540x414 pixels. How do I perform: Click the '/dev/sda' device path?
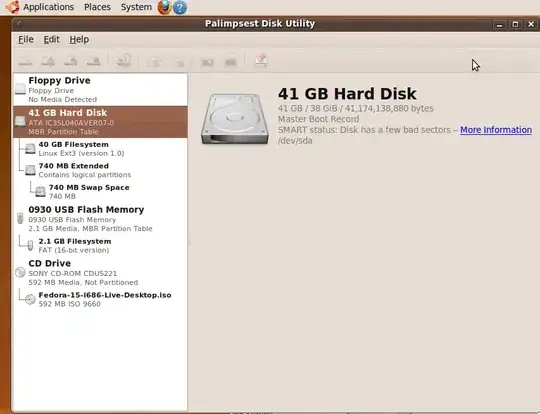295,141
